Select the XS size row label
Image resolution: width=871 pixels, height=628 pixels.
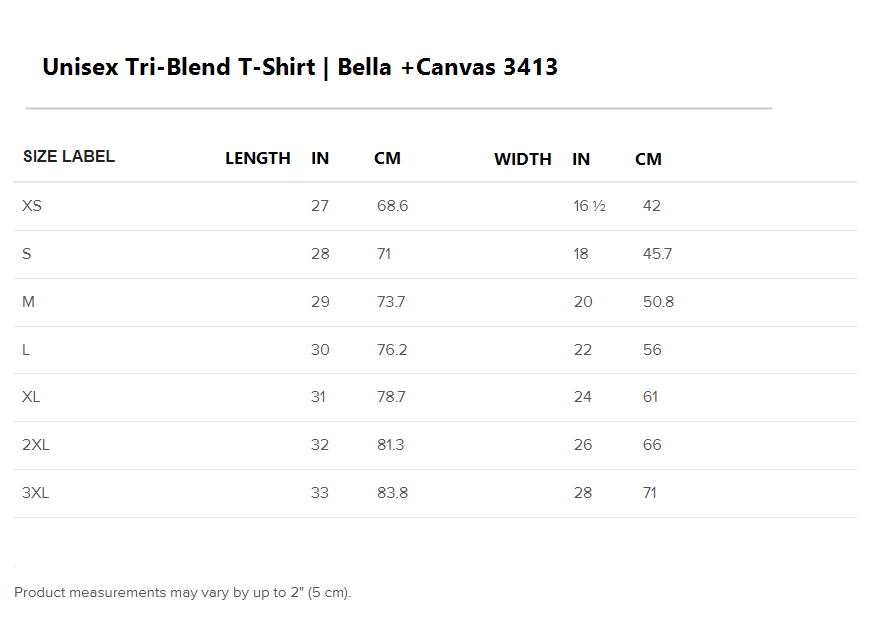pyautogui.click(x=32, y=206)
